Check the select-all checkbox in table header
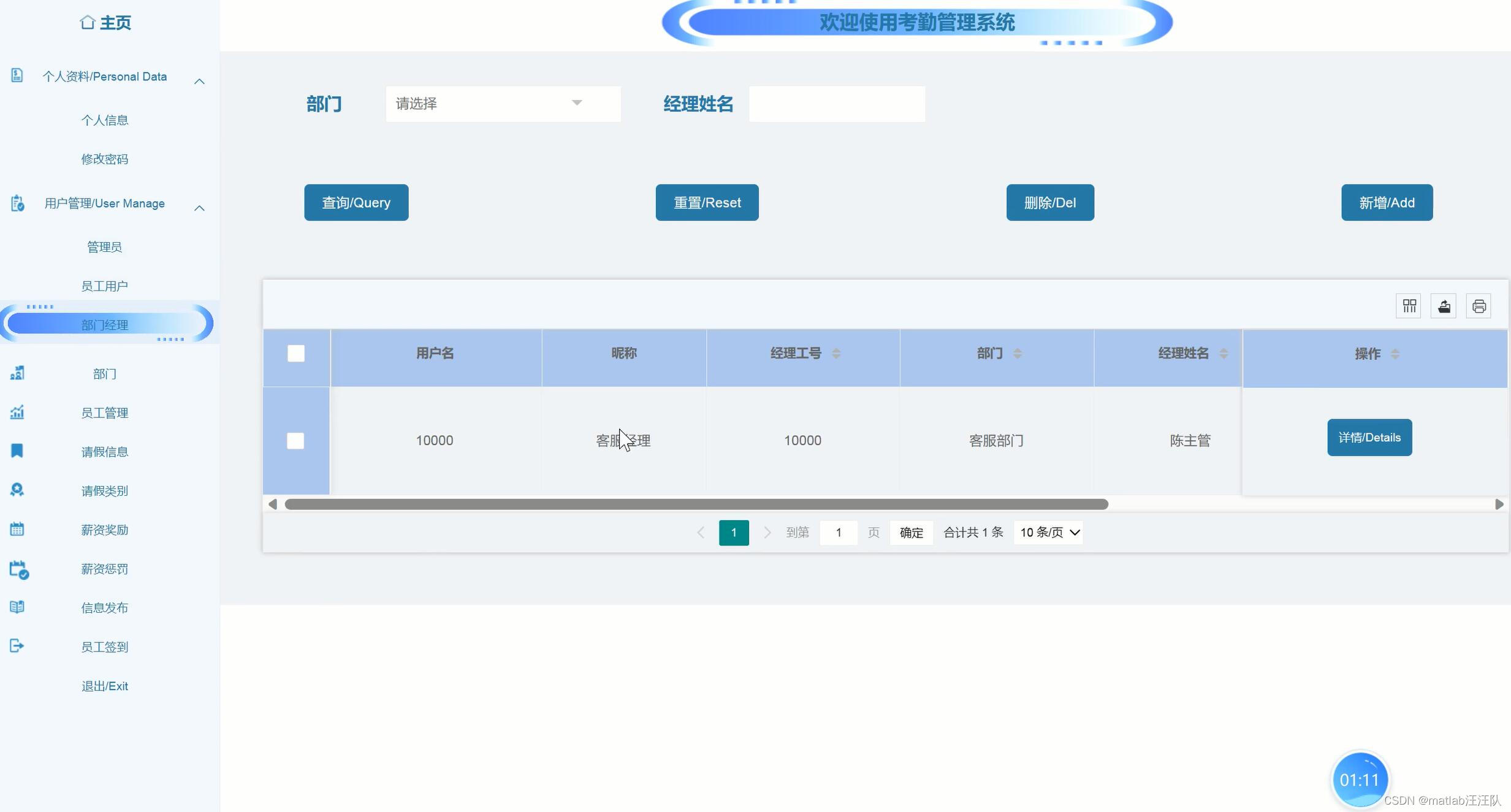The image size is (1511, 812). (x=296, y=354)
